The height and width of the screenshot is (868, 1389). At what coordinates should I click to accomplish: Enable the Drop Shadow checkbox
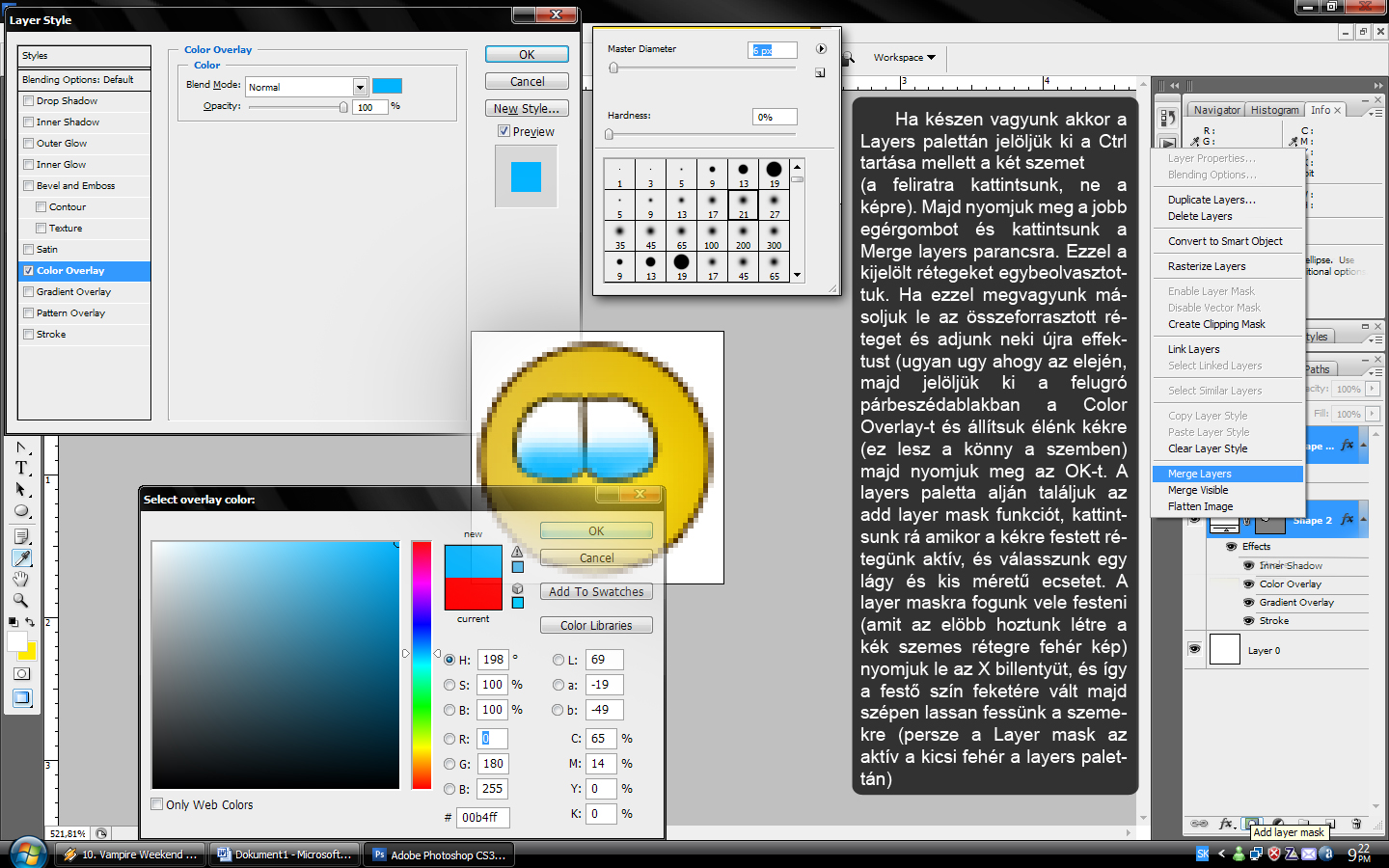click(x=29, y=101)
